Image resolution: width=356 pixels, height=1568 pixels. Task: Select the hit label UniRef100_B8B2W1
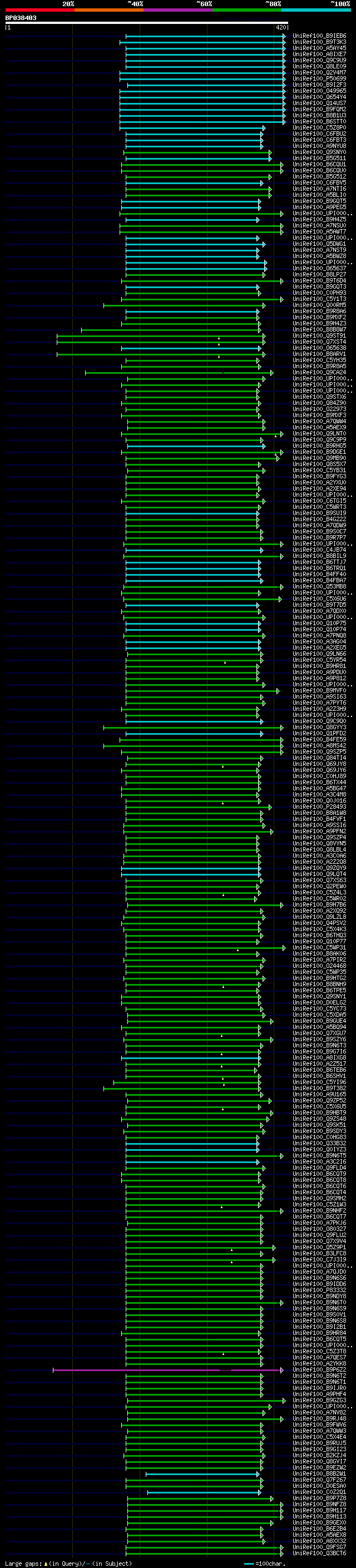(x=319, y=1474)
